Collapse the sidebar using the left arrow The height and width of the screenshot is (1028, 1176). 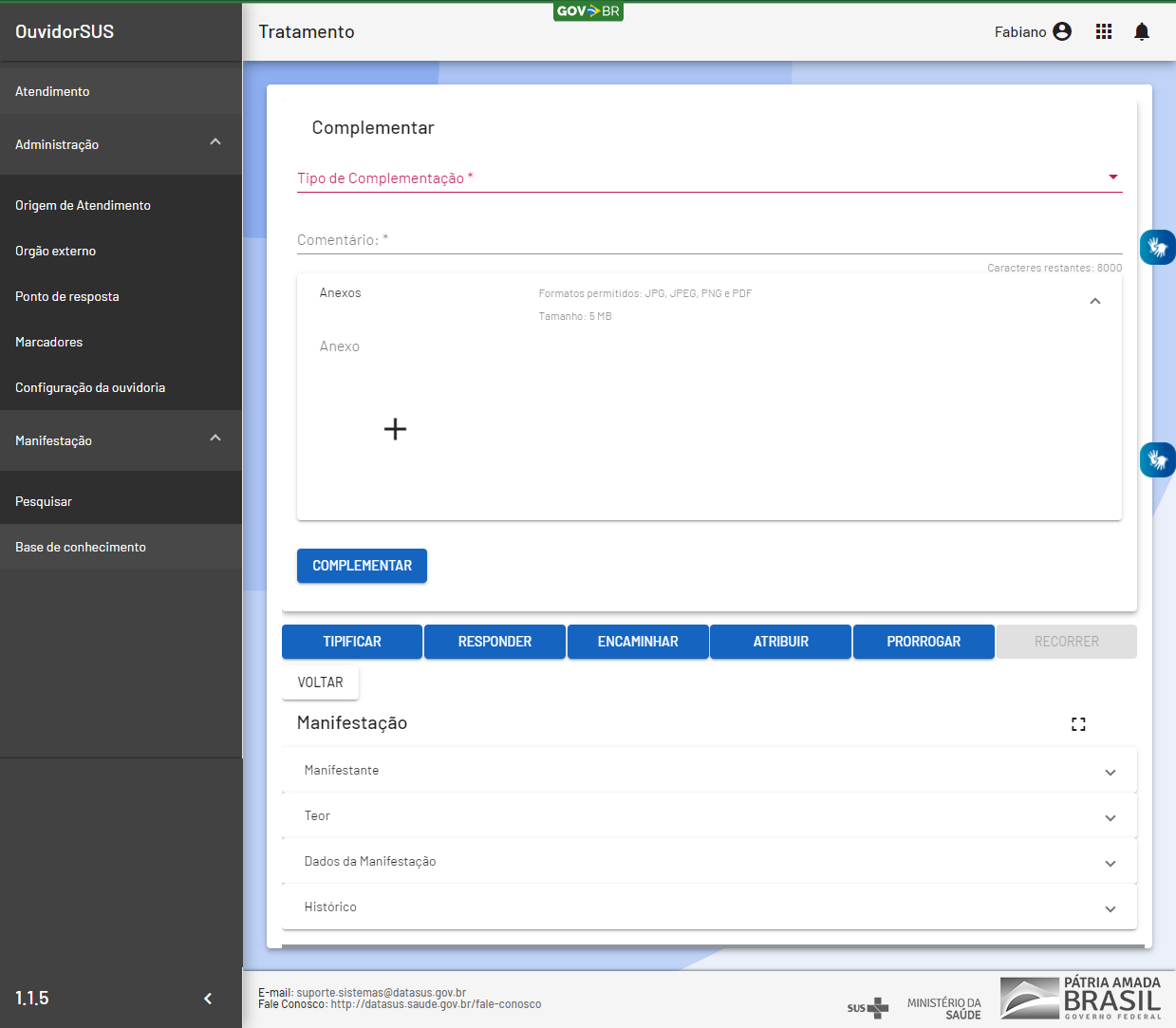(x=208, y=998)
